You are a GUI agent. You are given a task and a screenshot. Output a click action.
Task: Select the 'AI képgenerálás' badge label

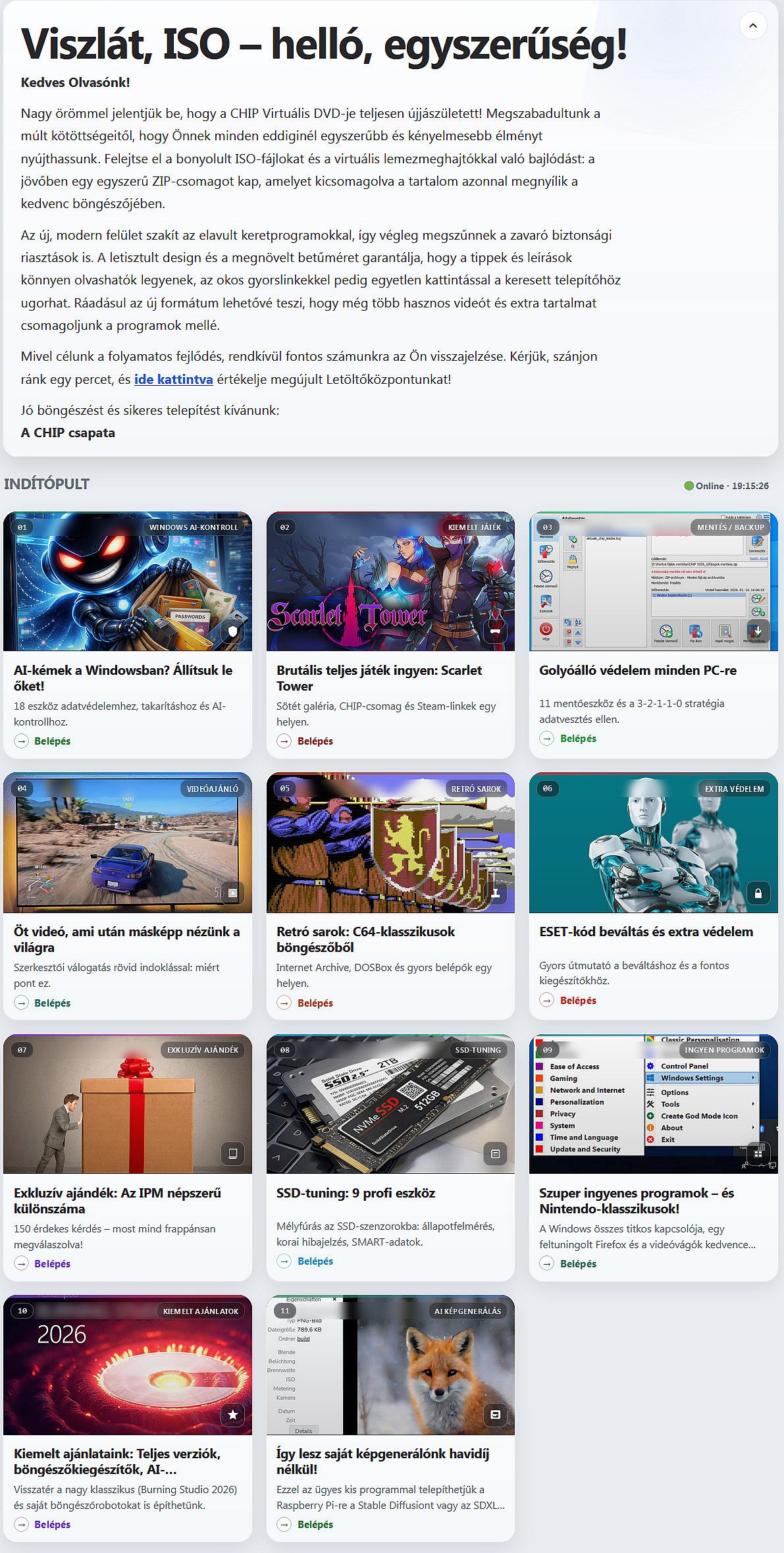467,1311
